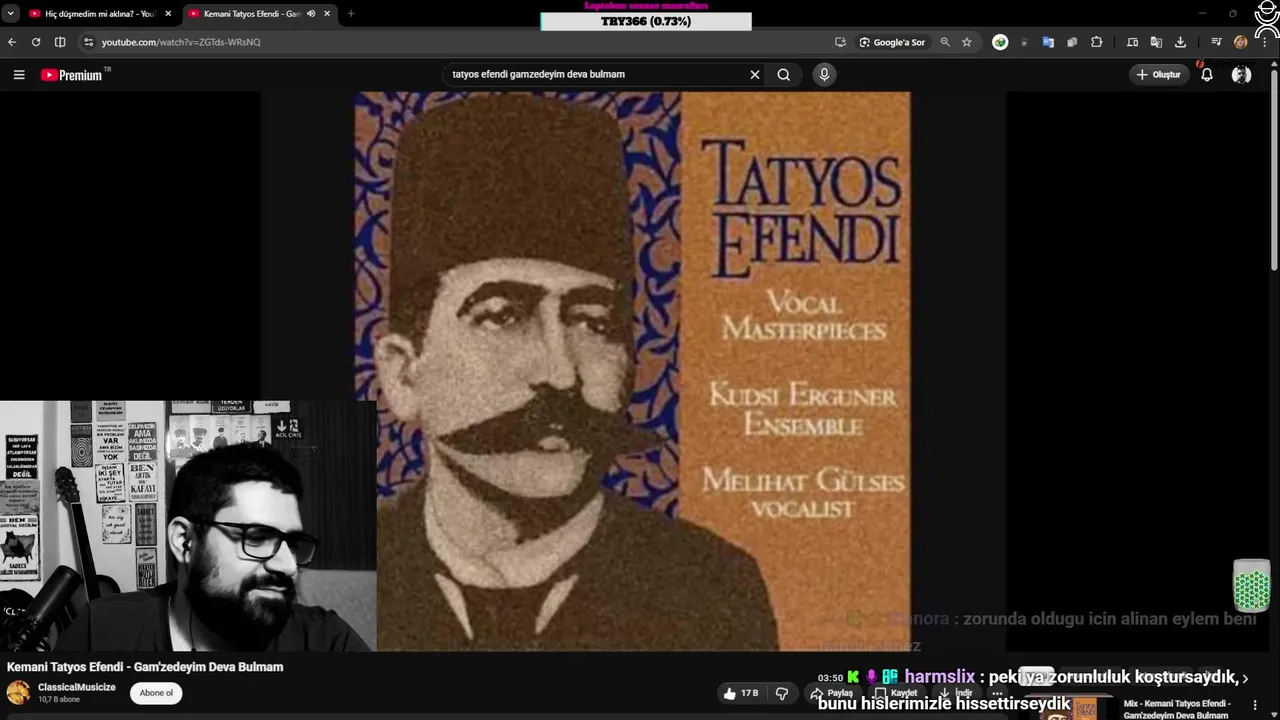Click the youtube.com address bar URL

click(x=181, y=42)
